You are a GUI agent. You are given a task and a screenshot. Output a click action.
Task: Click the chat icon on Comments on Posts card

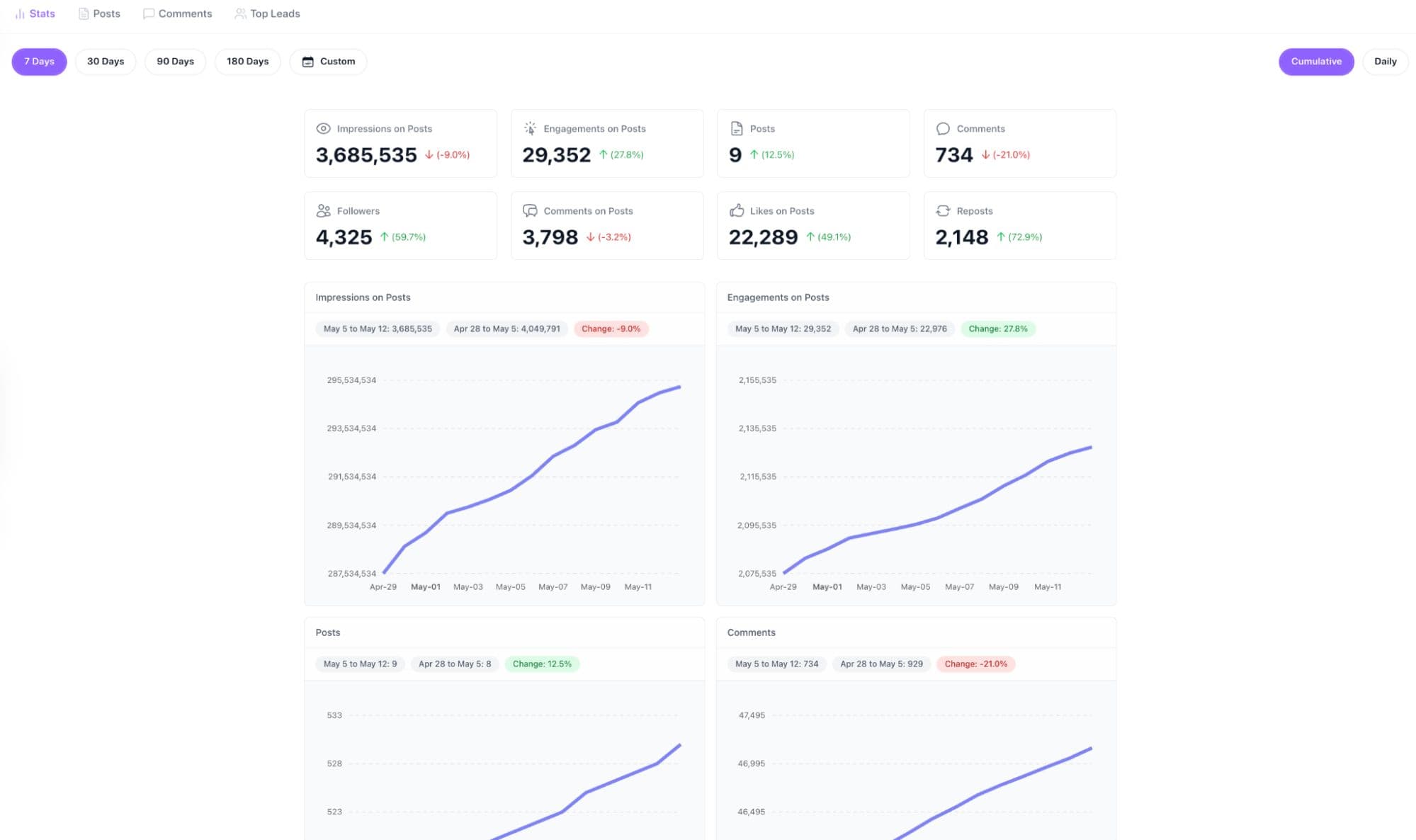[x=530, y=211]
